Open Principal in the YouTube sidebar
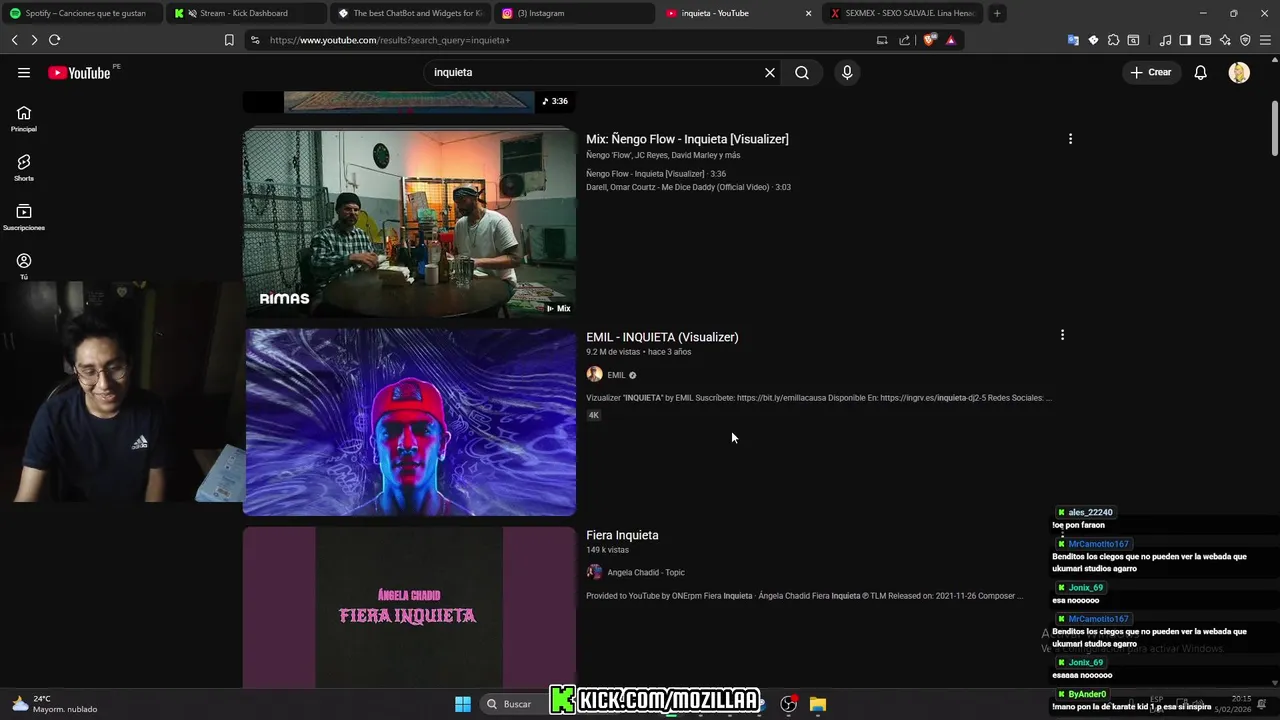 pos(24,119)
